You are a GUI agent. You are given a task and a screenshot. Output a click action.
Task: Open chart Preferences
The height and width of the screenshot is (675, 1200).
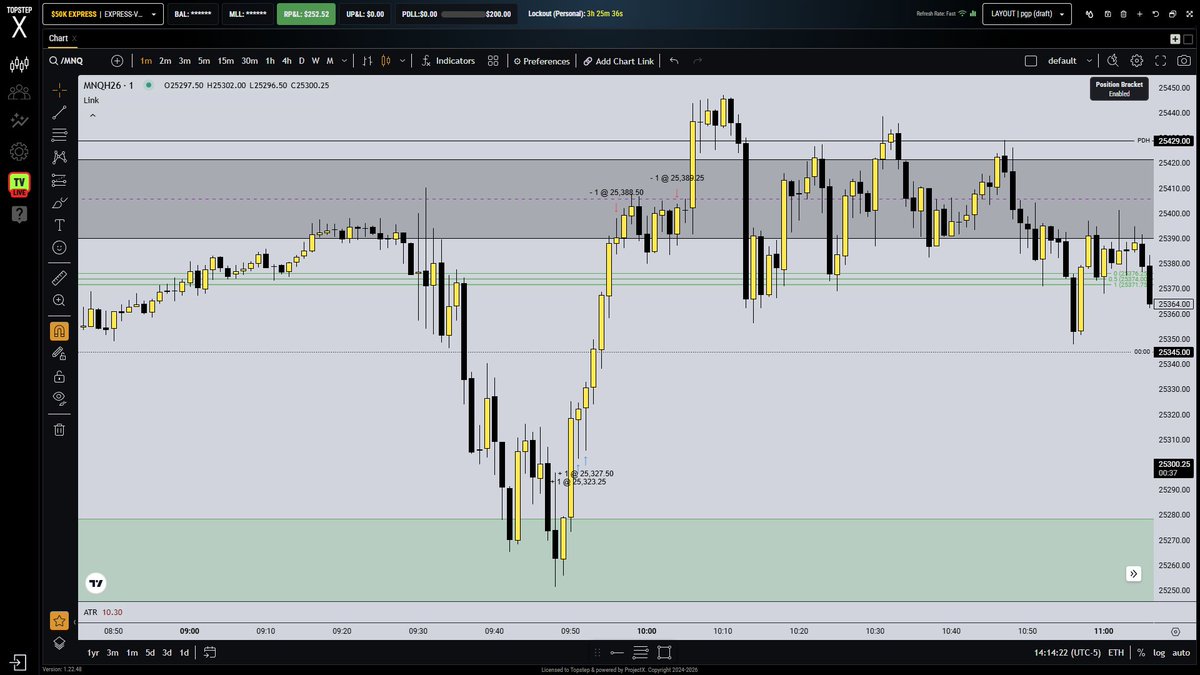click(x=541, y=61)
